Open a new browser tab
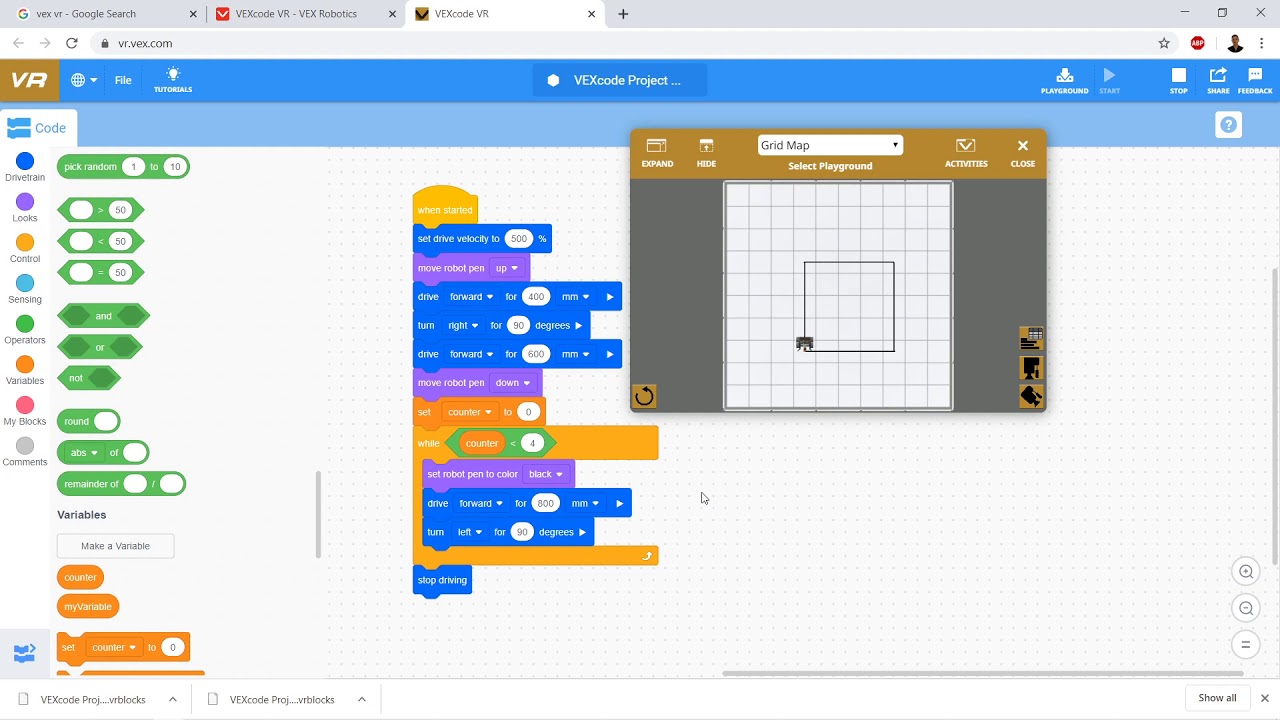Image resolution: width=1280 pixels, height=720 pixels. coord(624,14)
